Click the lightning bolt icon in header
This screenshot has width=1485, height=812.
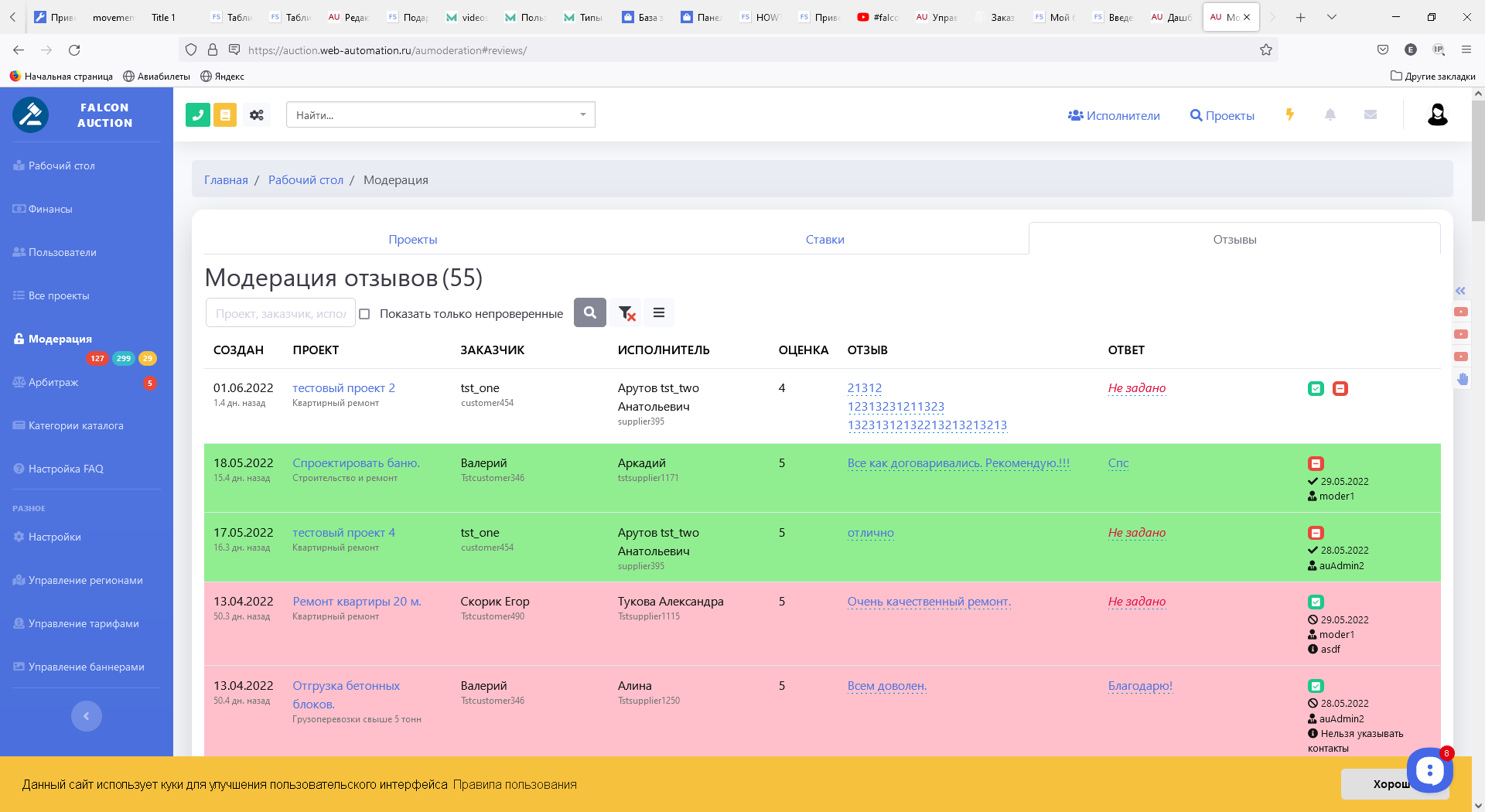pos(1289,114)
